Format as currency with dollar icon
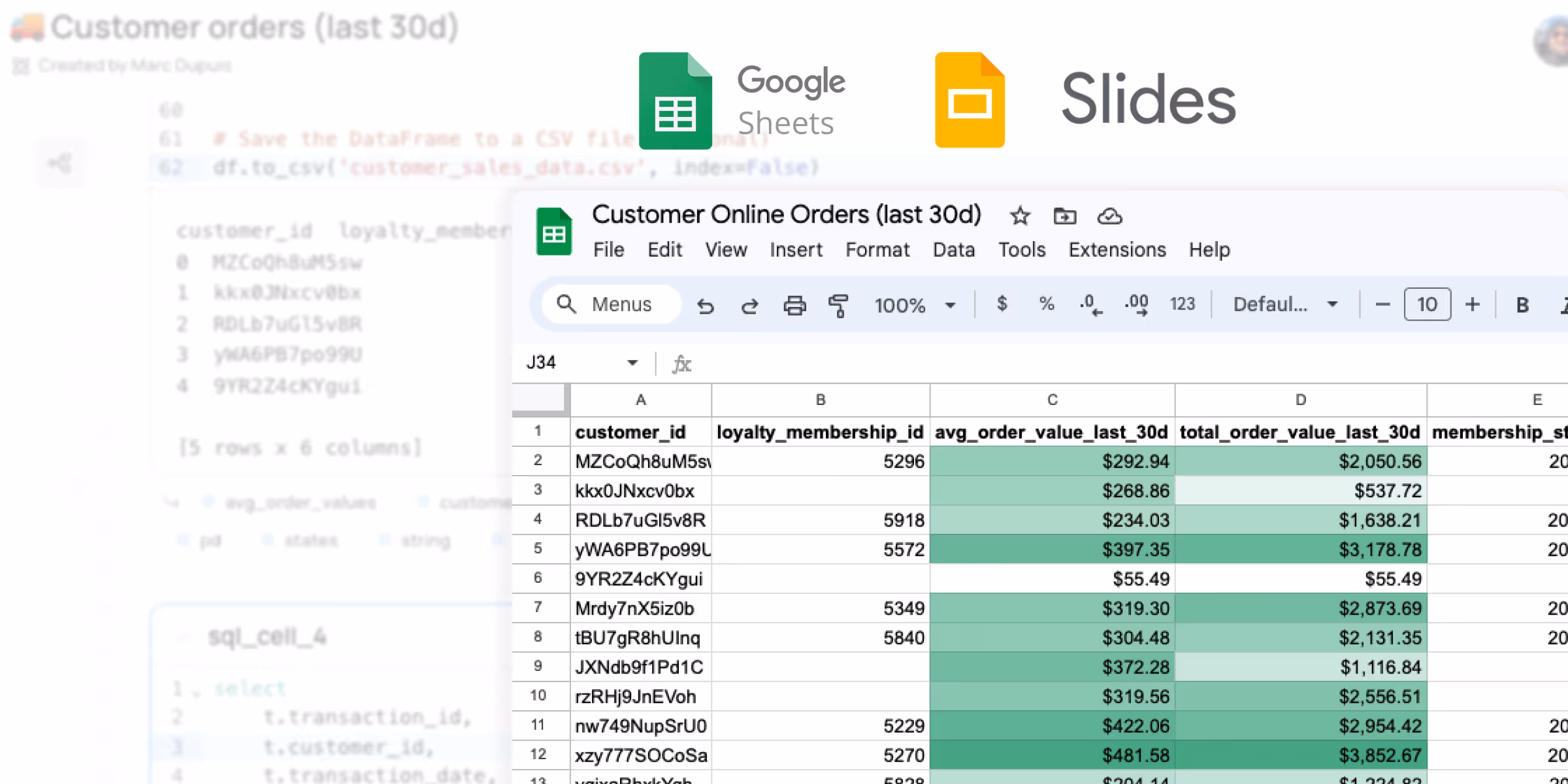Image resolution: width=1568 pixels, height=784 pixels. pos(1002,304)
